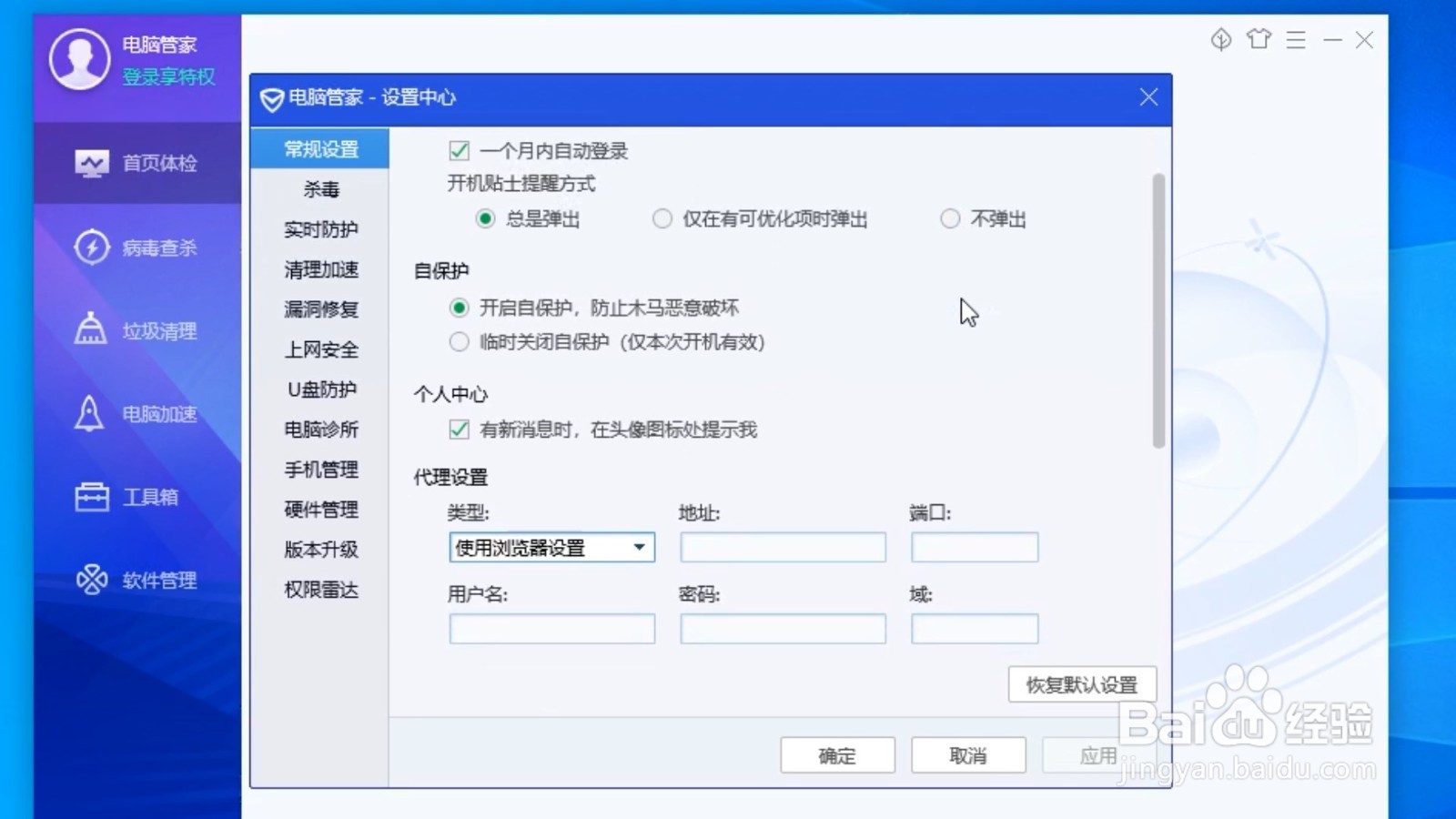The image size is (1456, 819).
Task: Click the 应用 button
Action: coord(1098,755)
